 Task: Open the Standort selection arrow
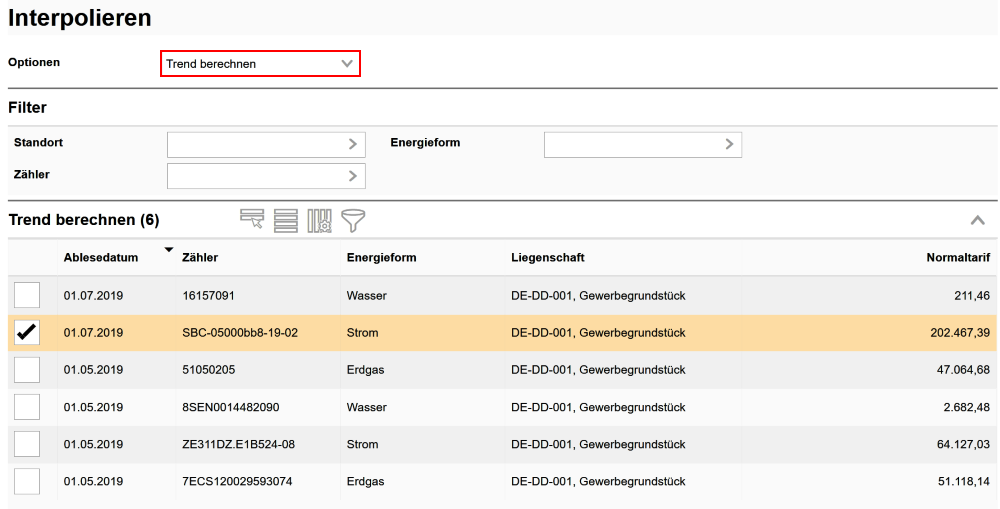pyautogui.click(x=353, y=145)
